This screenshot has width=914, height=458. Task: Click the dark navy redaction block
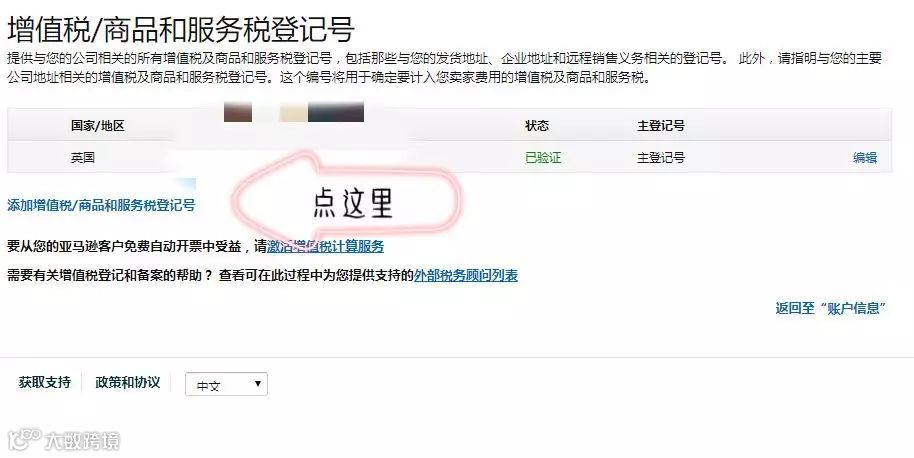pyautogui.click(x=336, y=111)
